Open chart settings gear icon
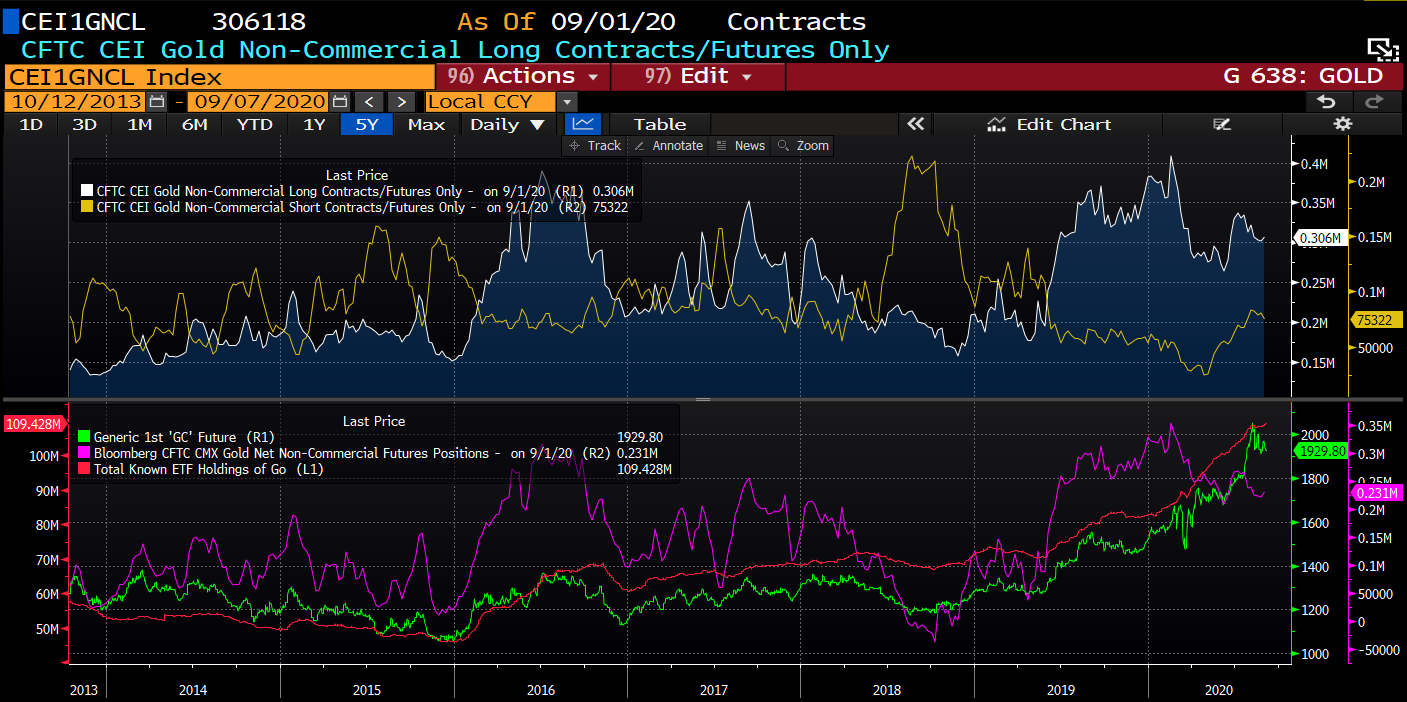The height and width of the screenshot is (702, 1407). coord(1343,124)
